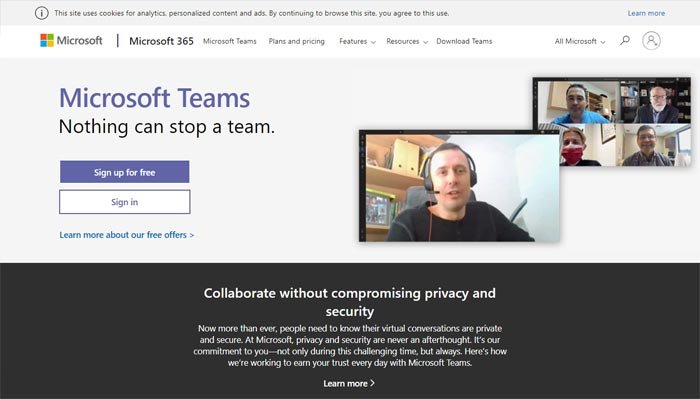
Task: Expand the Features dropdown menu
Action: [357, 41]
